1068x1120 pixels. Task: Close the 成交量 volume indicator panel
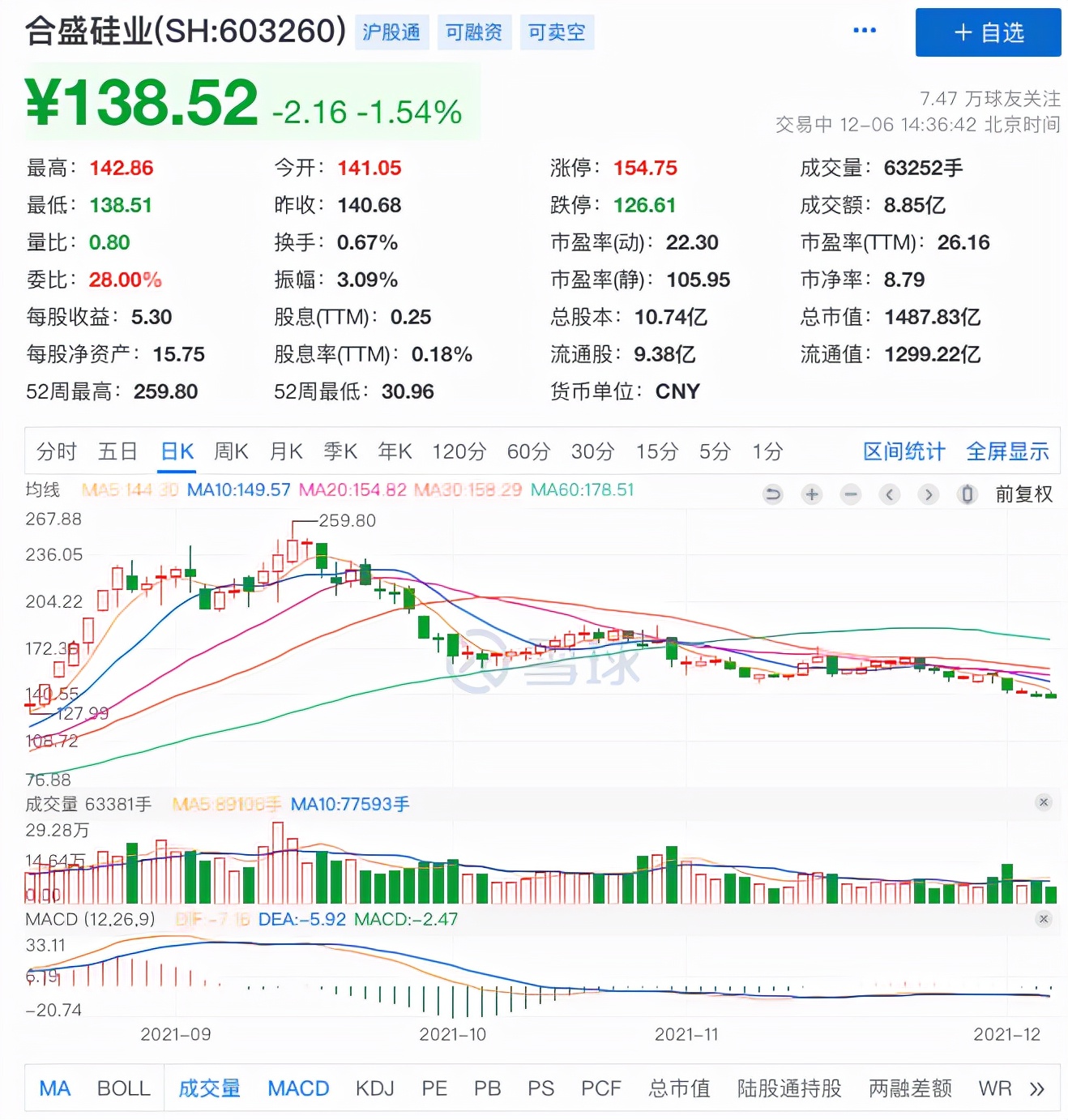(1044, 802)
